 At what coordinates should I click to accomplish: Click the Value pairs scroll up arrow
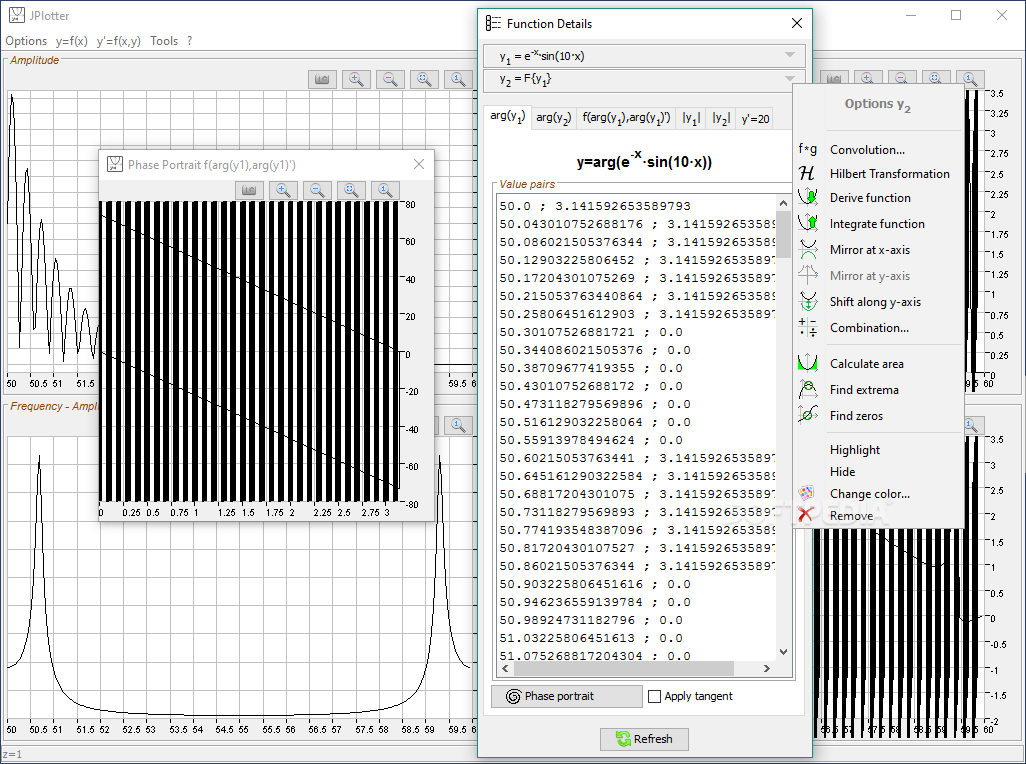783,202
